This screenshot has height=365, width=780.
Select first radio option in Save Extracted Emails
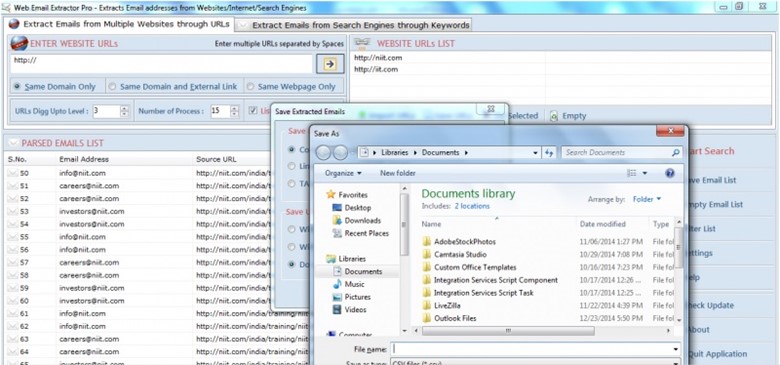pos(292,149)
